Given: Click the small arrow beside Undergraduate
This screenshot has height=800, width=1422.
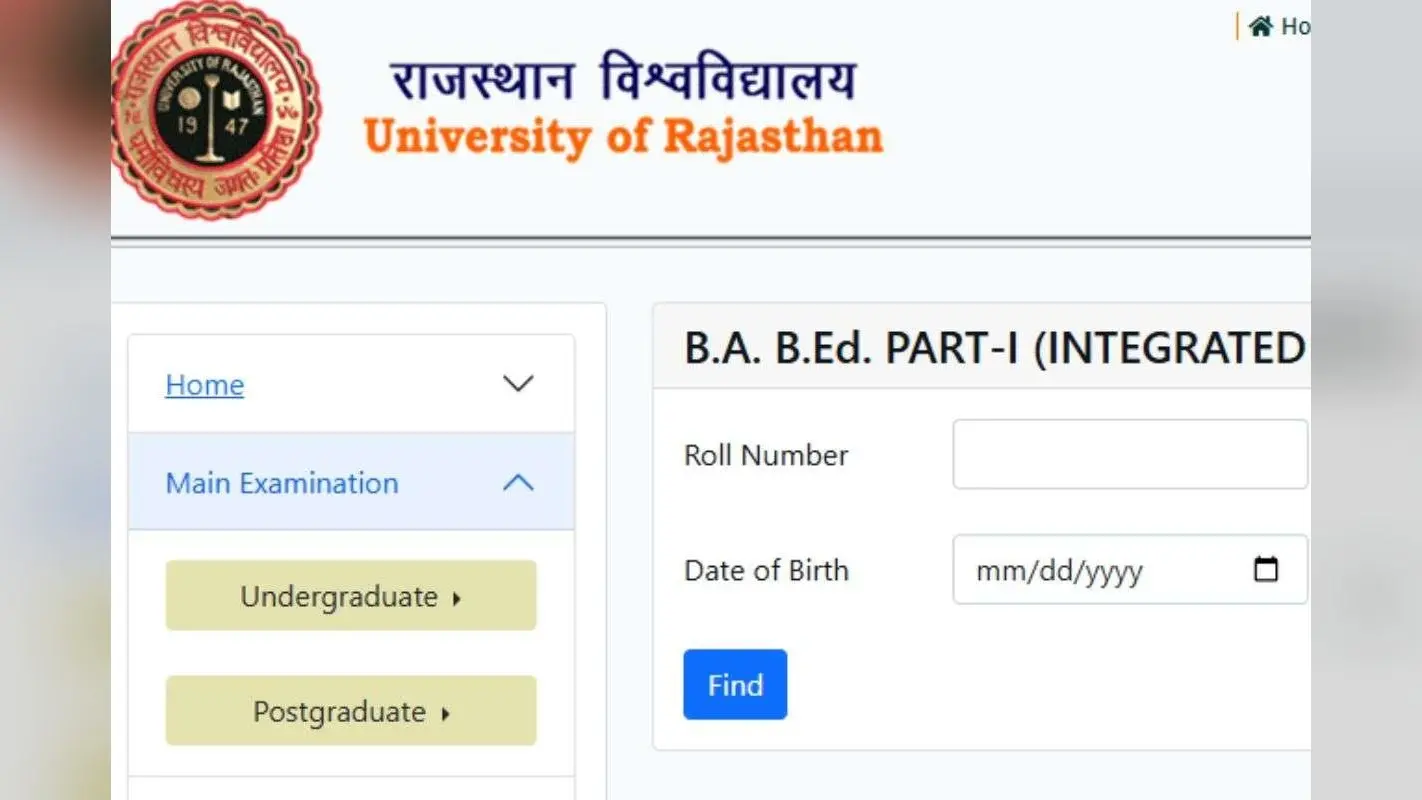Looking at the screenshot, I should [457, 599].
